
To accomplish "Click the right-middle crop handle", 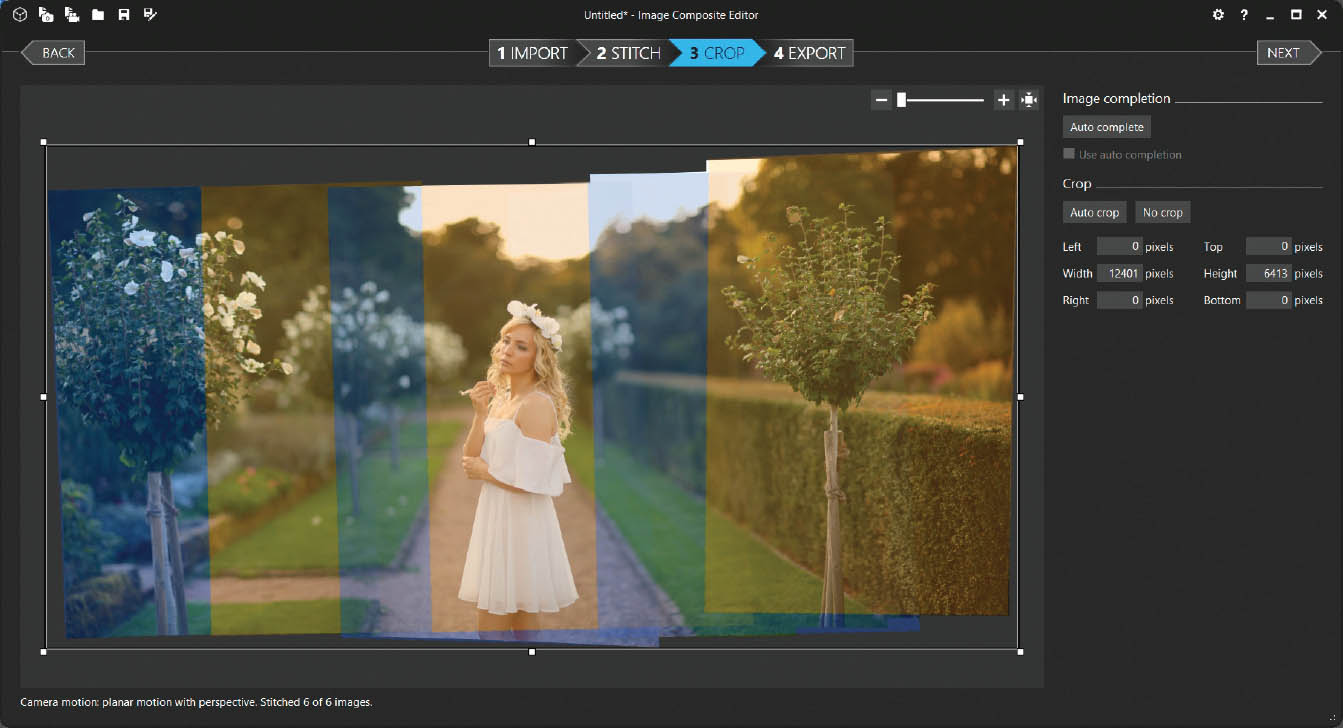I will click(x=1020, y=397).
